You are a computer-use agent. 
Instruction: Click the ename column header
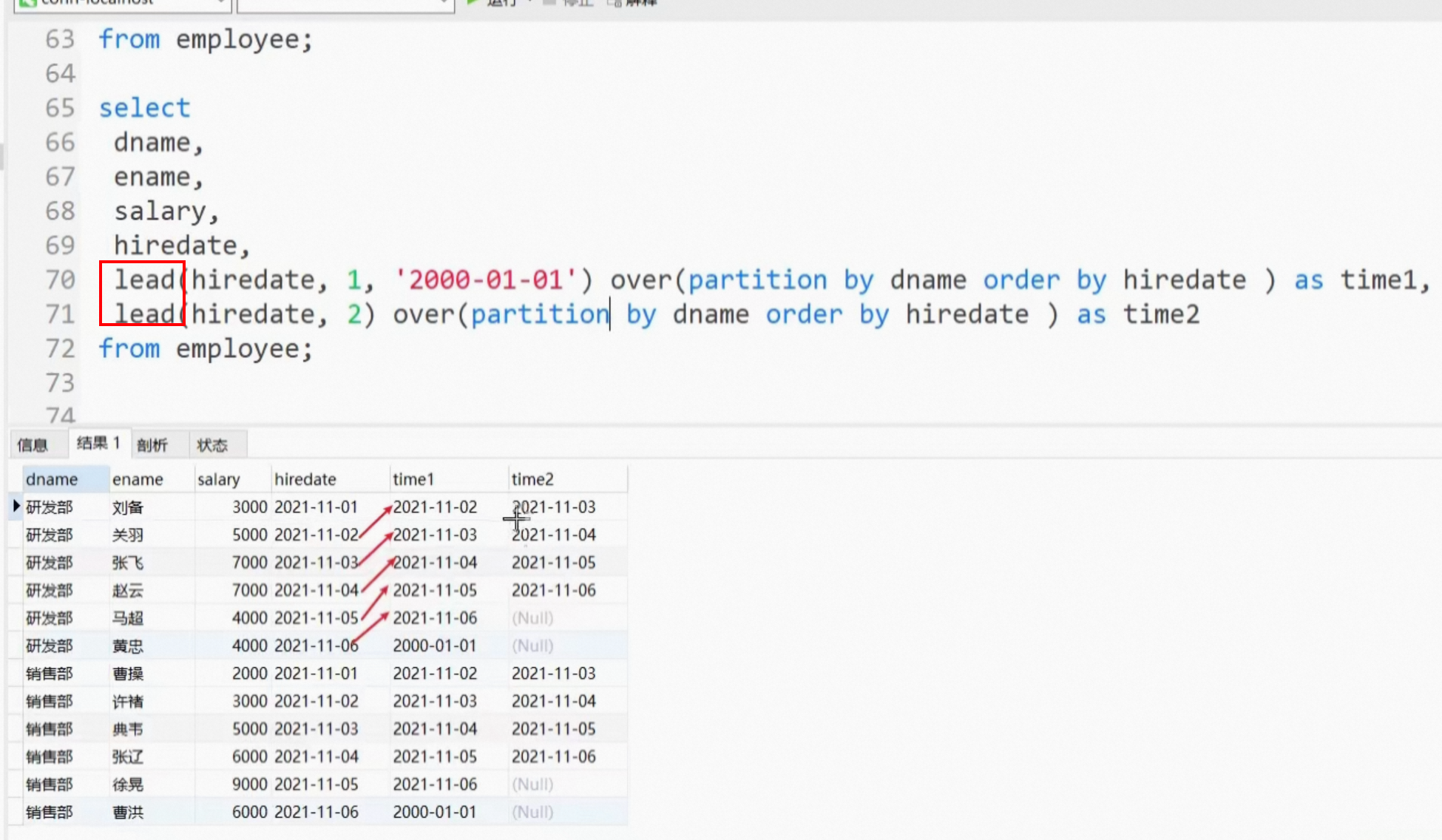point(152,479)
